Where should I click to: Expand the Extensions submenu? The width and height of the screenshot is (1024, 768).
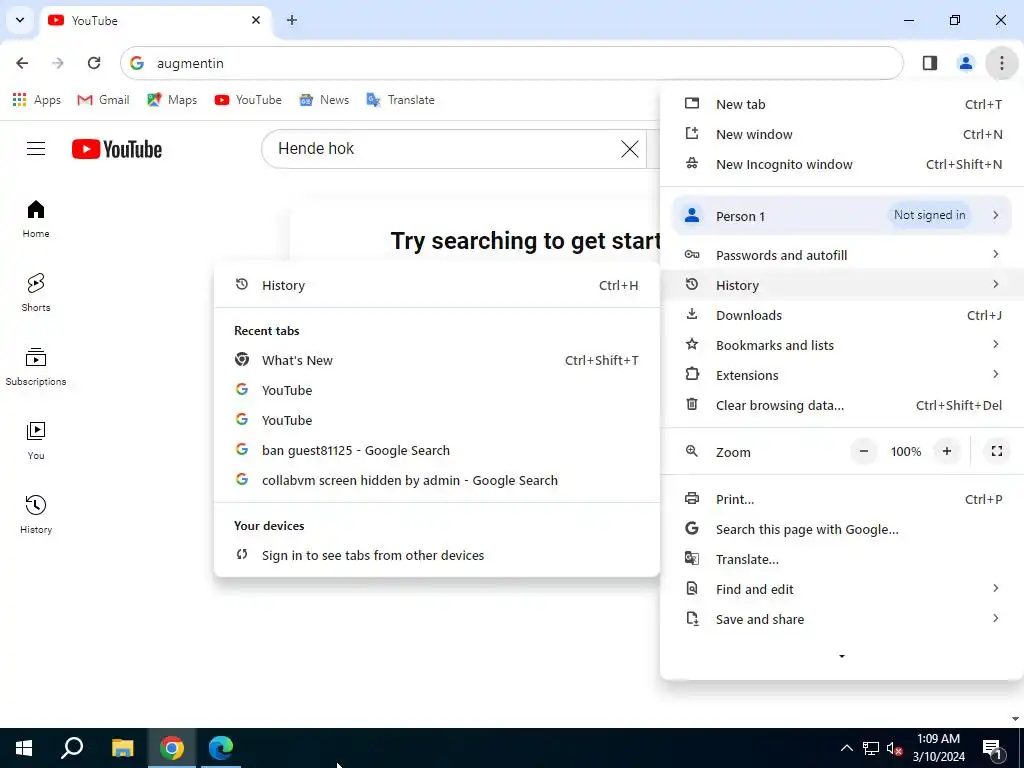[842, 375]
